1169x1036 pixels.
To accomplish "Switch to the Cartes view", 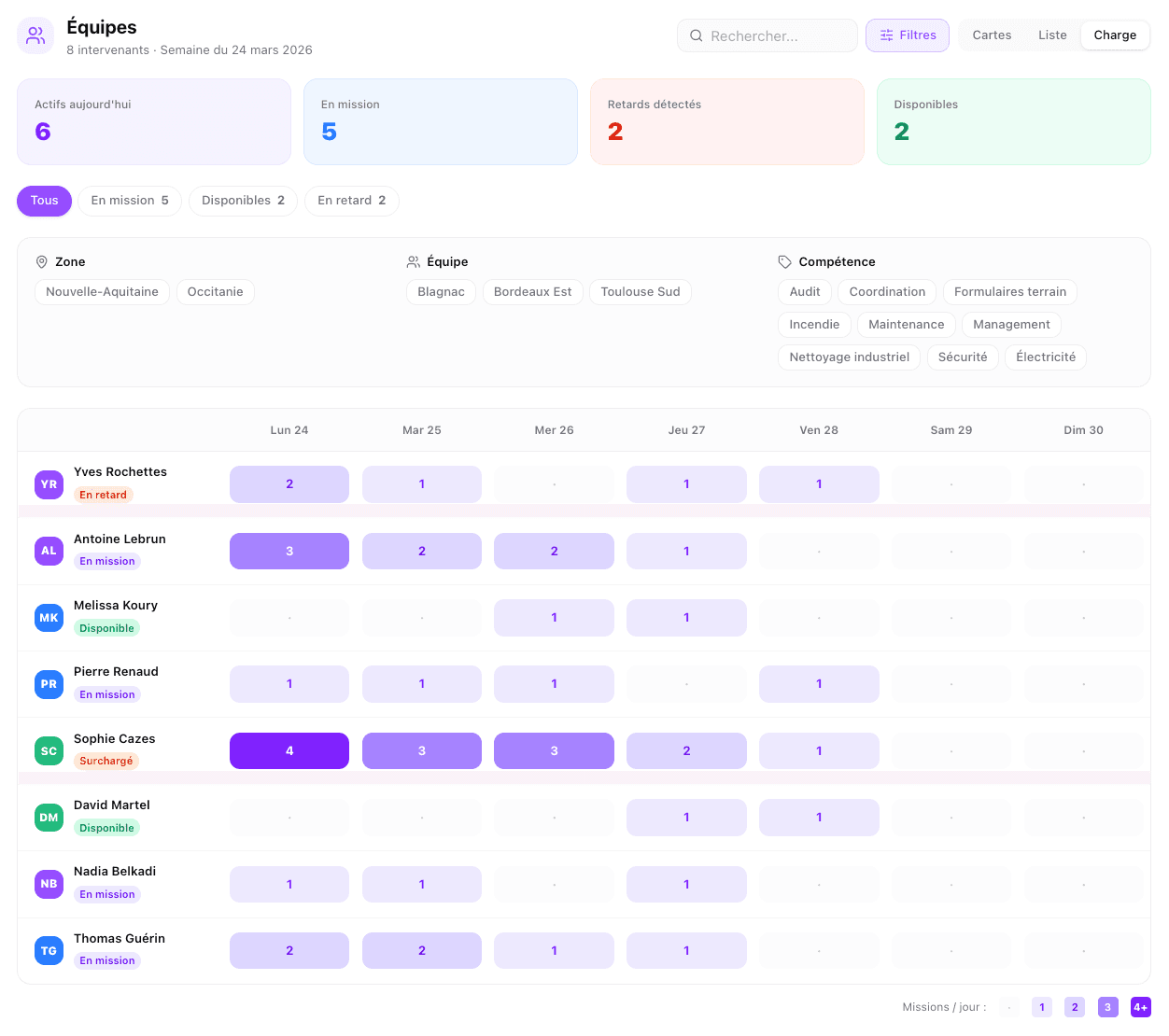I will (992, 35).
